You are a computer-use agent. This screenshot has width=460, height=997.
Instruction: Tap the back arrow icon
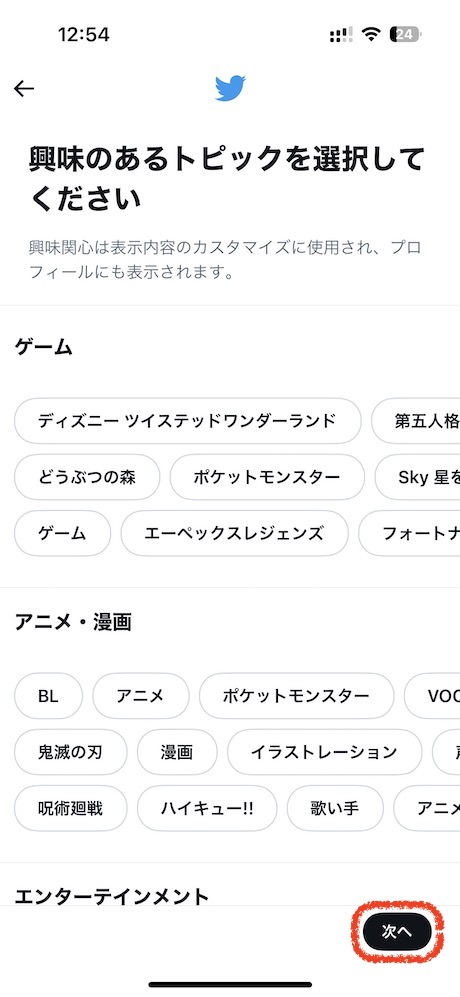tap(24, 88)
